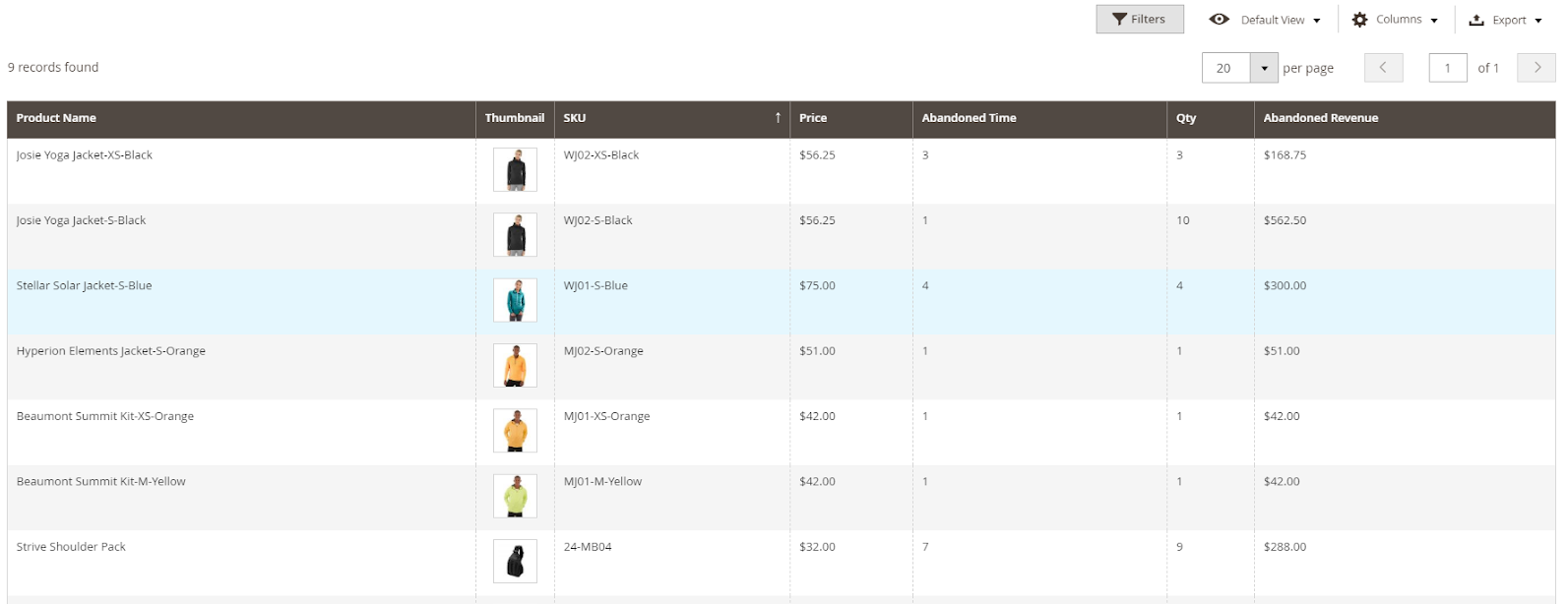Sort by Abandoned Time column header
The height and width of the screenshot is (604, 1568).
click(x=969, y=118)
